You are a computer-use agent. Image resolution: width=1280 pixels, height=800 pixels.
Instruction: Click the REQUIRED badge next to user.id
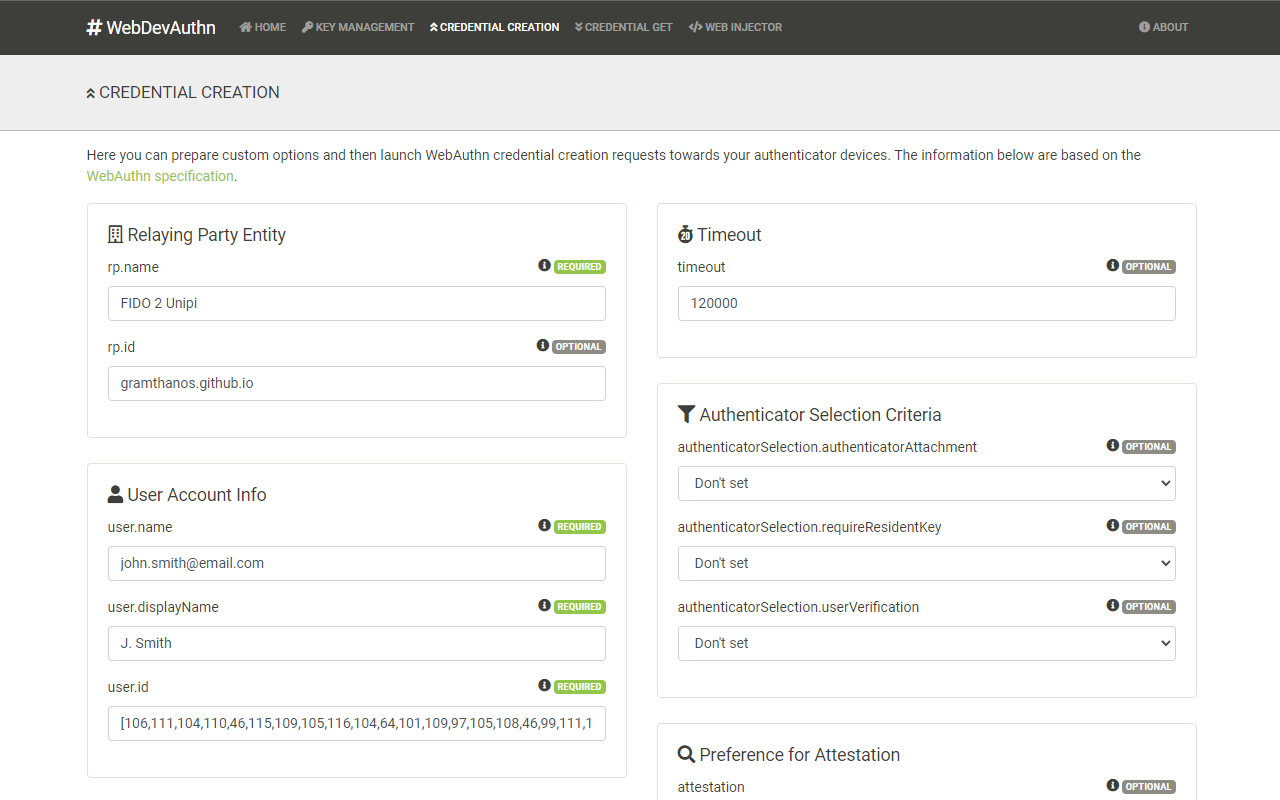click(x=580, y=687)
